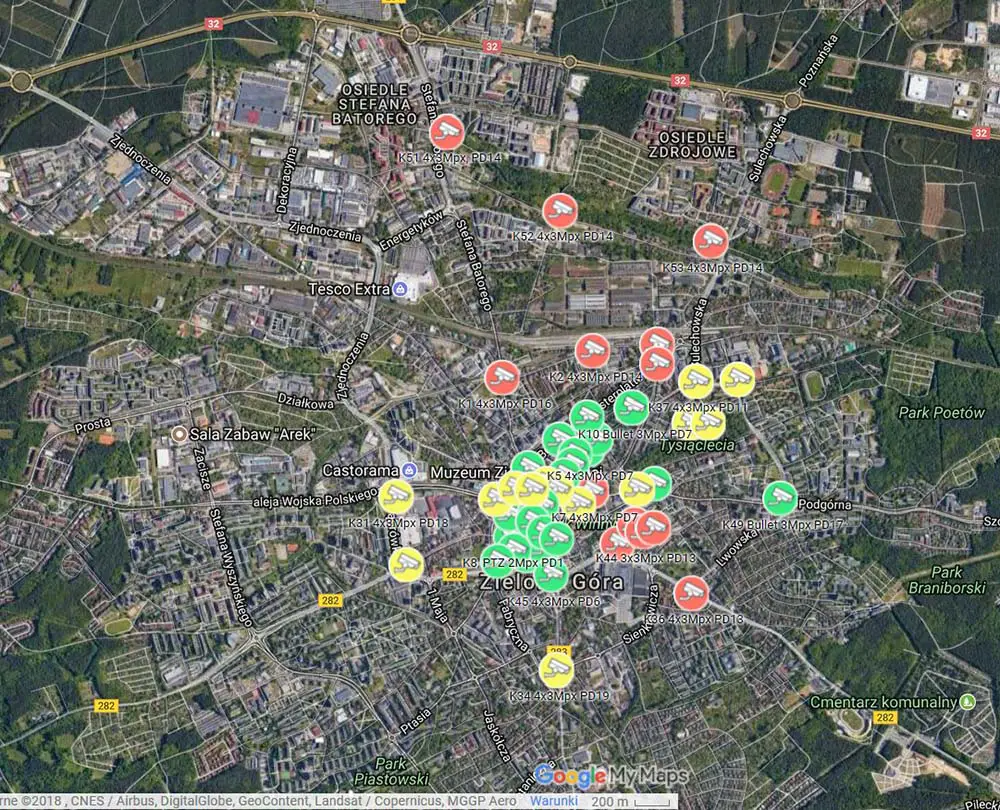Image resolution: width=1000 pixels, height=810 pixels.
Task: Click the Google My Maps logo
Action: (x=610, y=777)
